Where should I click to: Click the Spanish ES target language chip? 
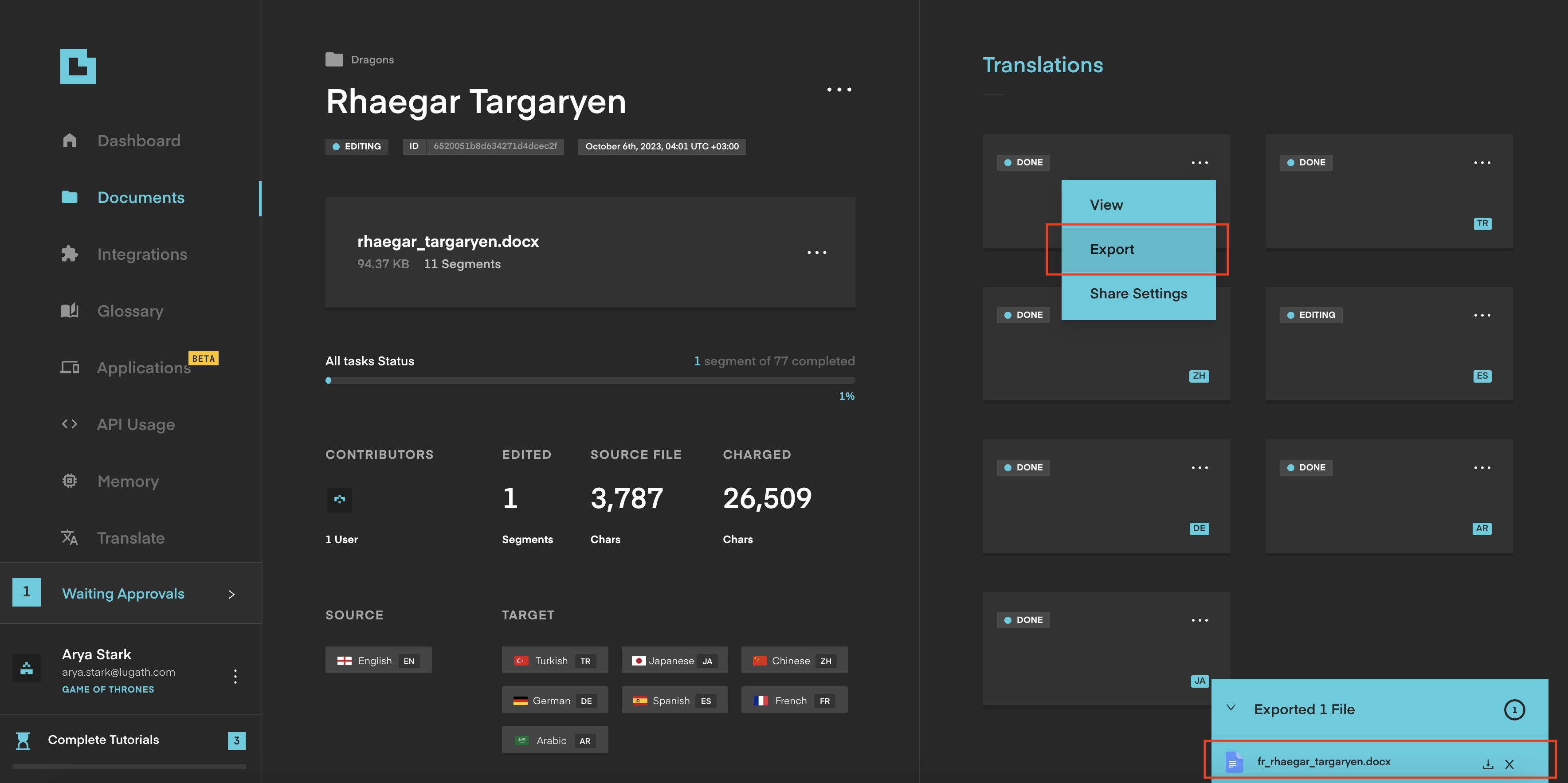point(674,700)
